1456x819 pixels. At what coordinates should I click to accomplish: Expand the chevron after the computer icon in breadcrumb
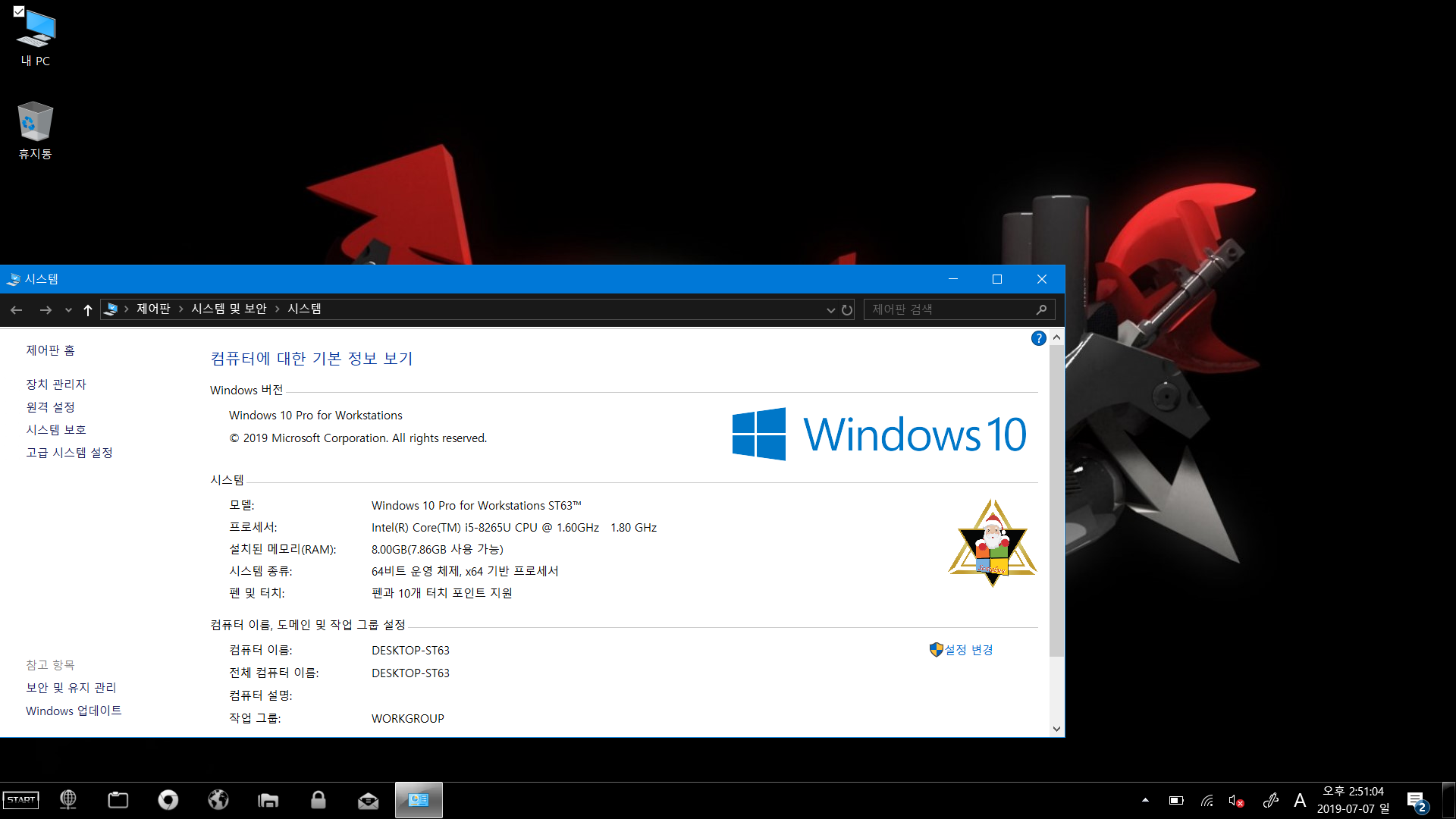pyautogui.click(x=126, y=309)
